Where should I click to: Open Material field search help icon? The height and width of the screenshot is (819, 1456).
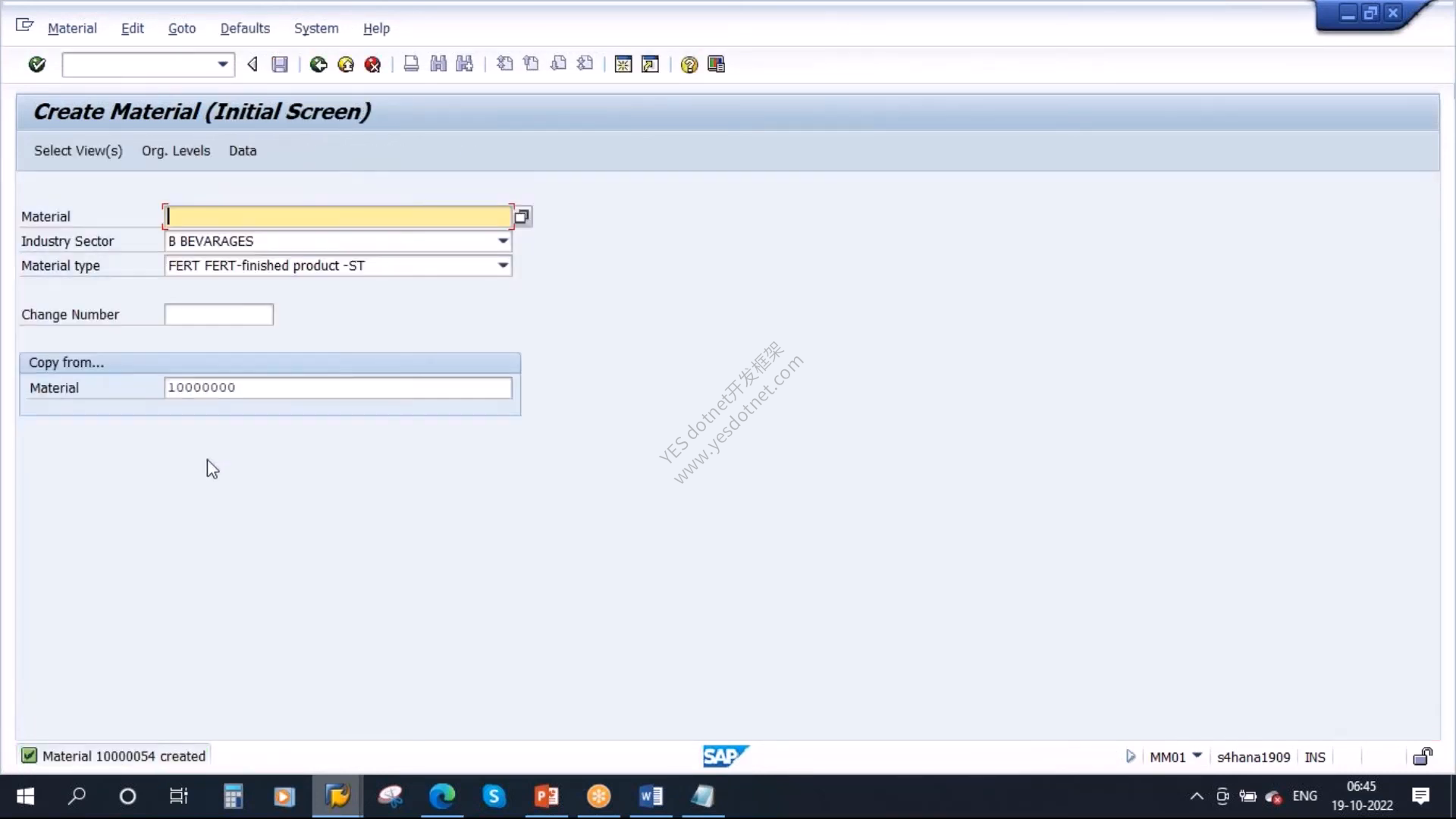522,216
